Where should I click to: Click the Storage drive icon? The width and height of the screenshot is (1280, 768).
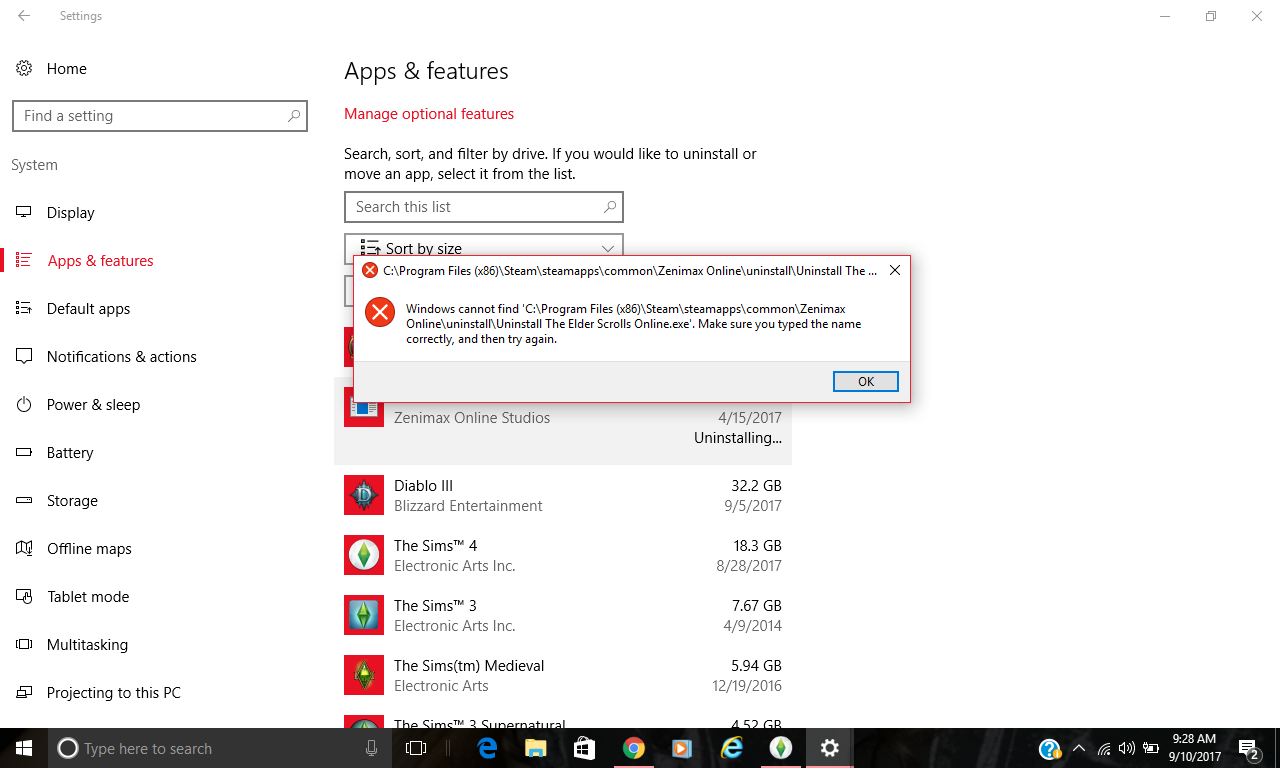click(x=25, y=501)
